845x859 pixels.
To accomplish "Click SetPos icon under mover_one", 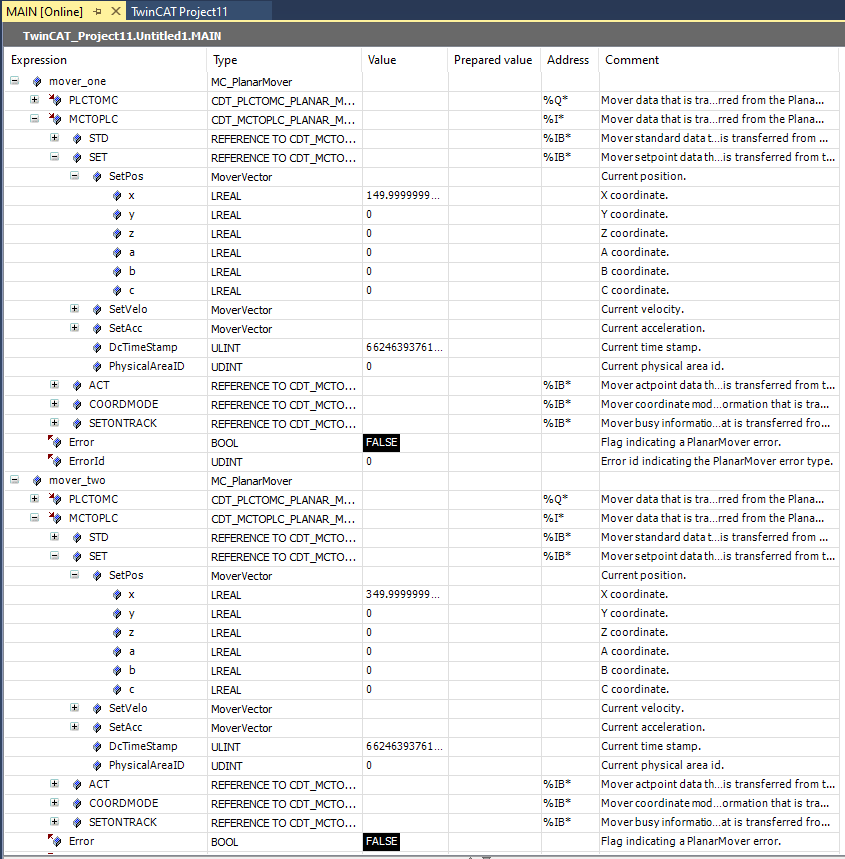I will tap(97, 176).
